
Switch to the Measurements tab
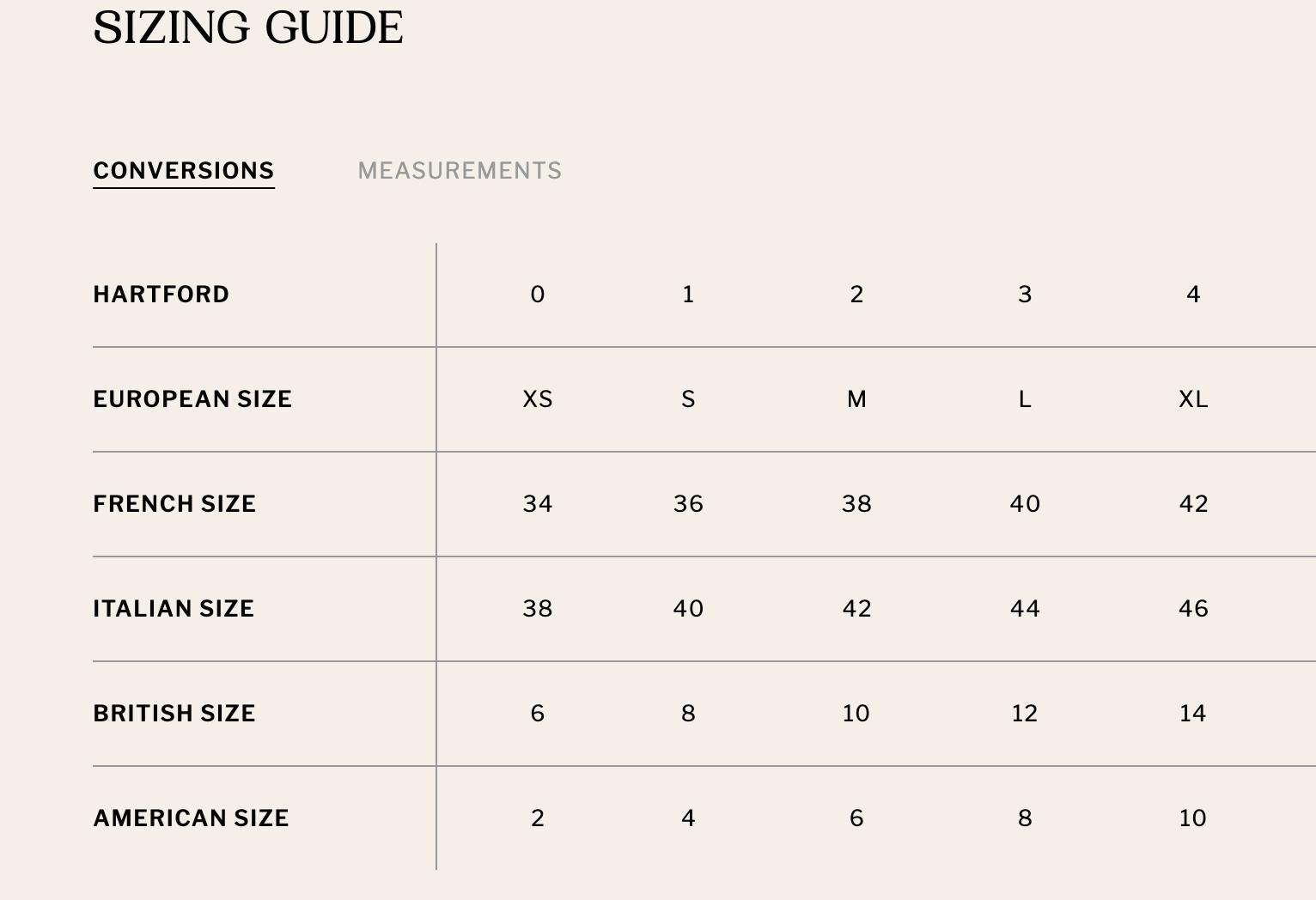(x=460, y=171)
